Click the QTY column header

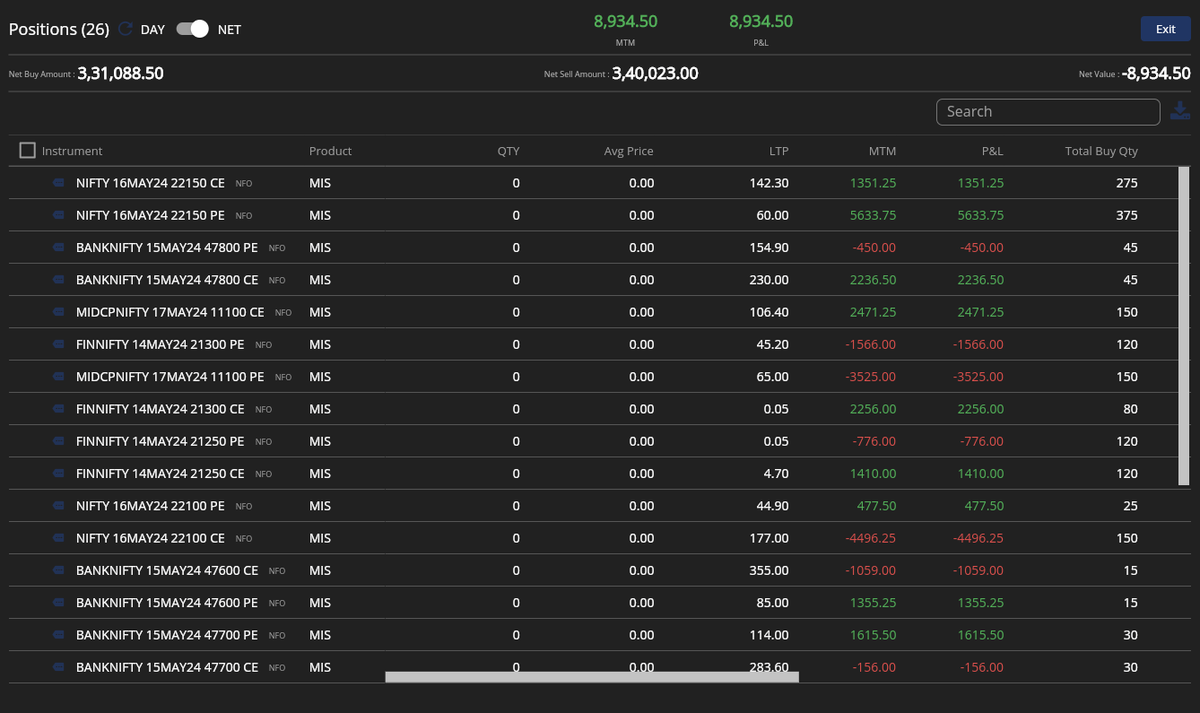click(508, 151)
